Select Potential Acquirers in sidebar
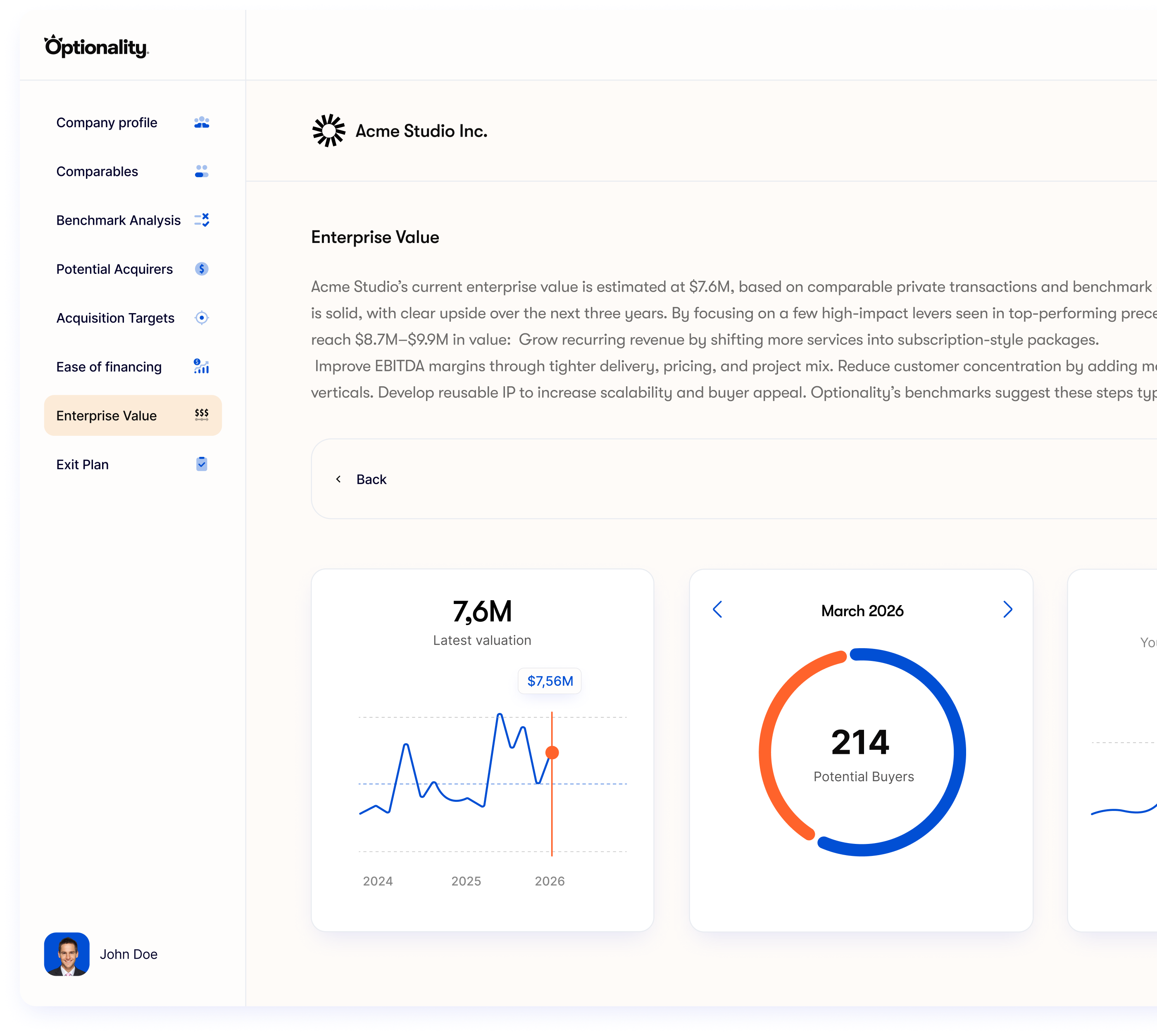This screenshot has height=1036, width=1157. pyautogui.click(x=114, y=269)
